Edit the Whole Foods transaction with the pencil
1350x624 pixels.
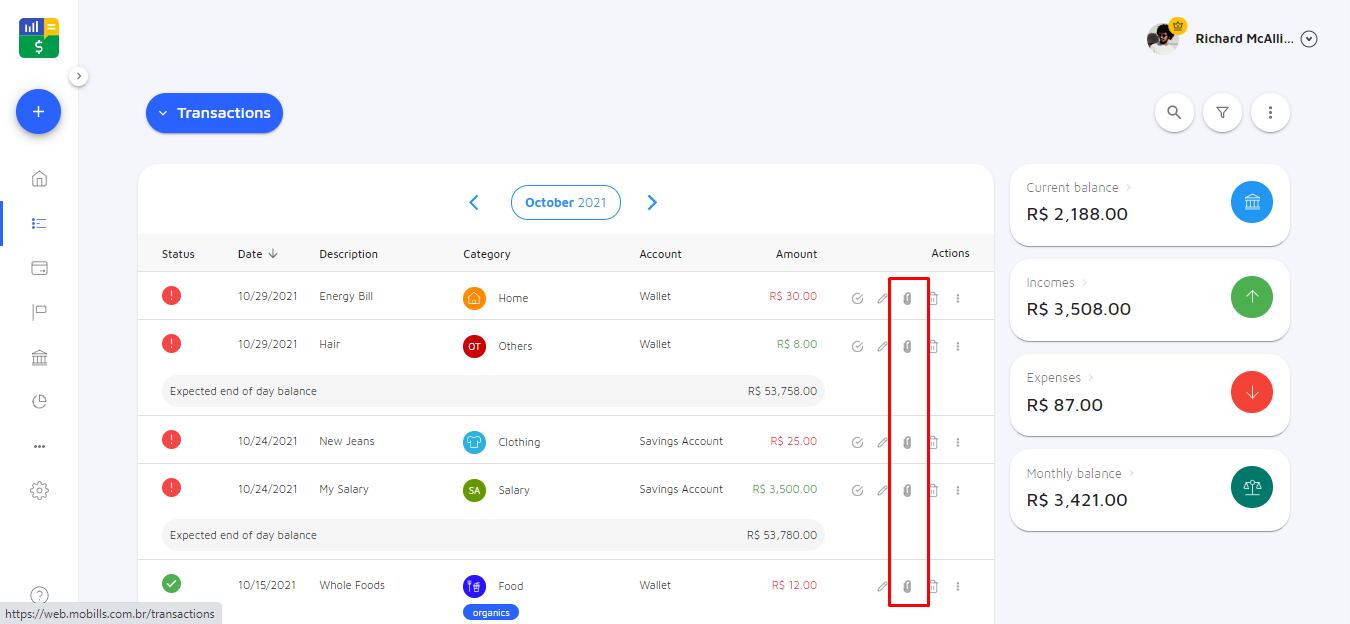click(882, 586)
